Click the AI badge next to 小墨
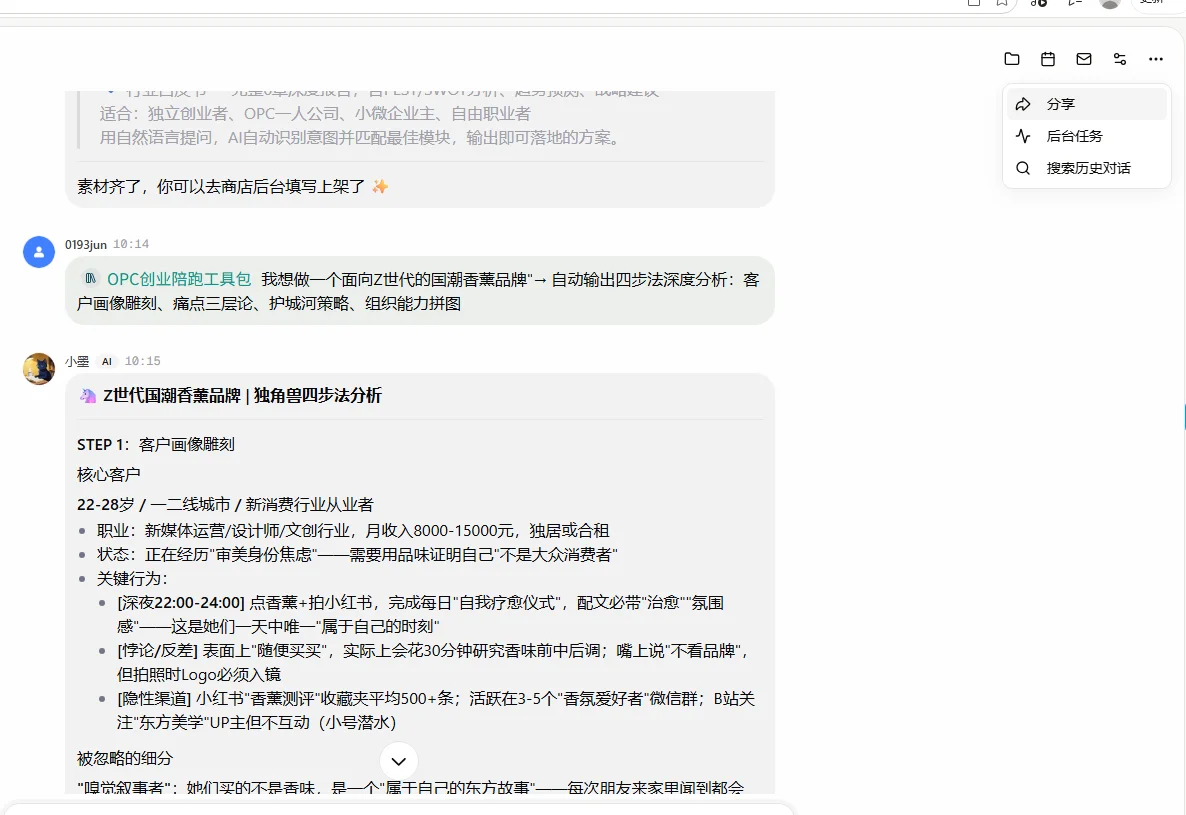Viewport: 1186px width, 815px height. click(x=107, y=361)
